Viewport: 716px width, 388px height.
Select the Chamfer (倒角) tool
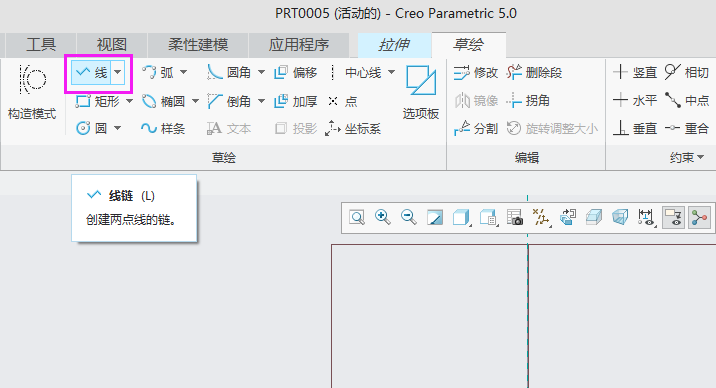click(228, 101)
